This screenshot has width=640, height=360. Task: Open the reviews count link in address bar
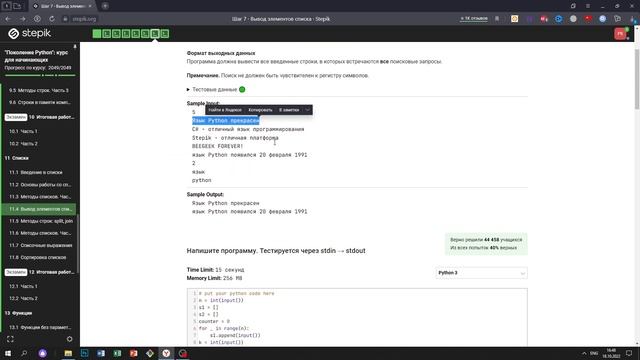(474, 19)
